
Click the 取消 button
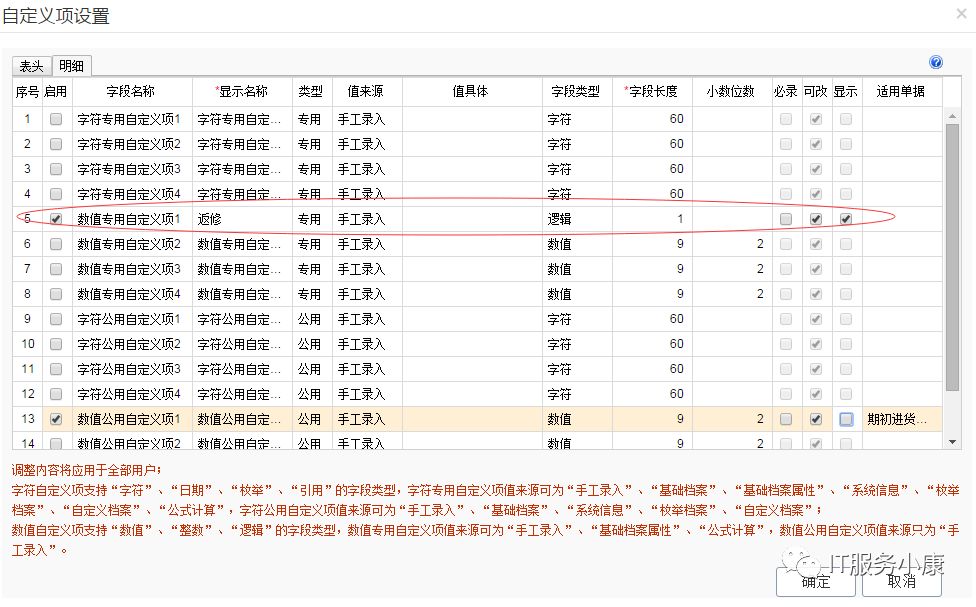[x=901, y=582]
